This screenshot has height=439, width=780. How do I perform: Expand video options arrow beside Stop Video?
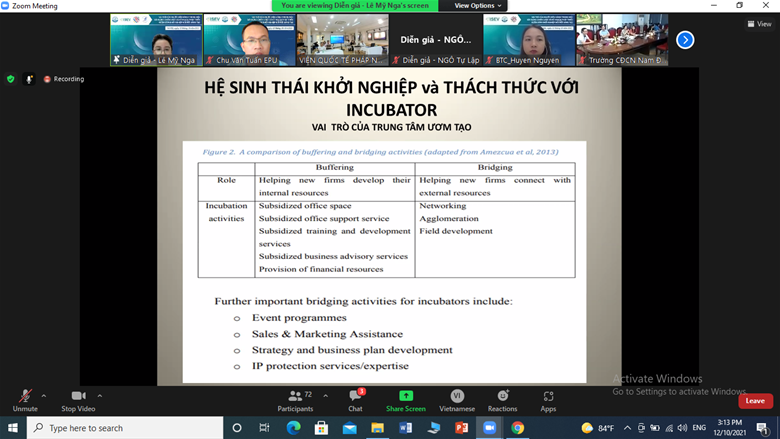100,395
